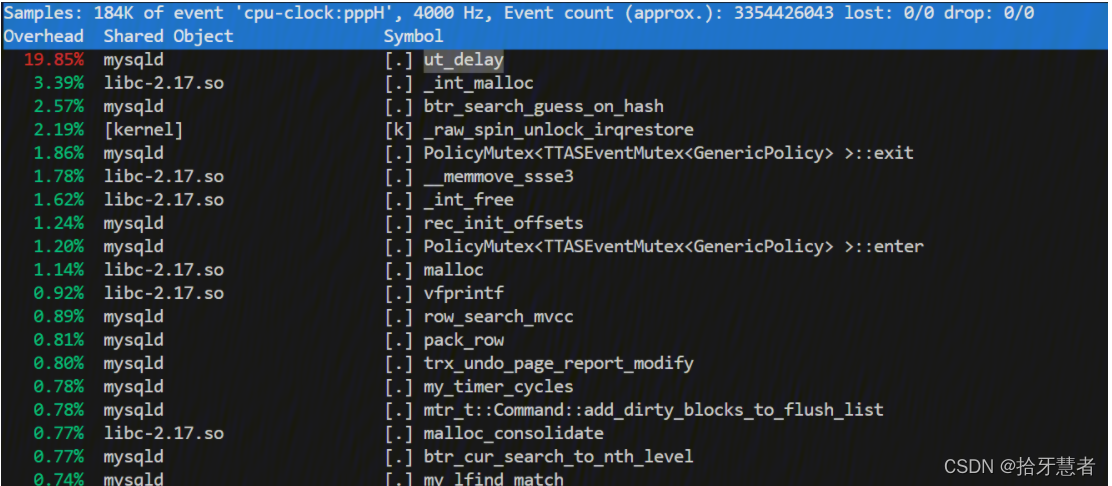The width and height of the screenshot is (1112, 486).
Task: Click the __memmove_ssse3 symbol
Action: [499, 177]
